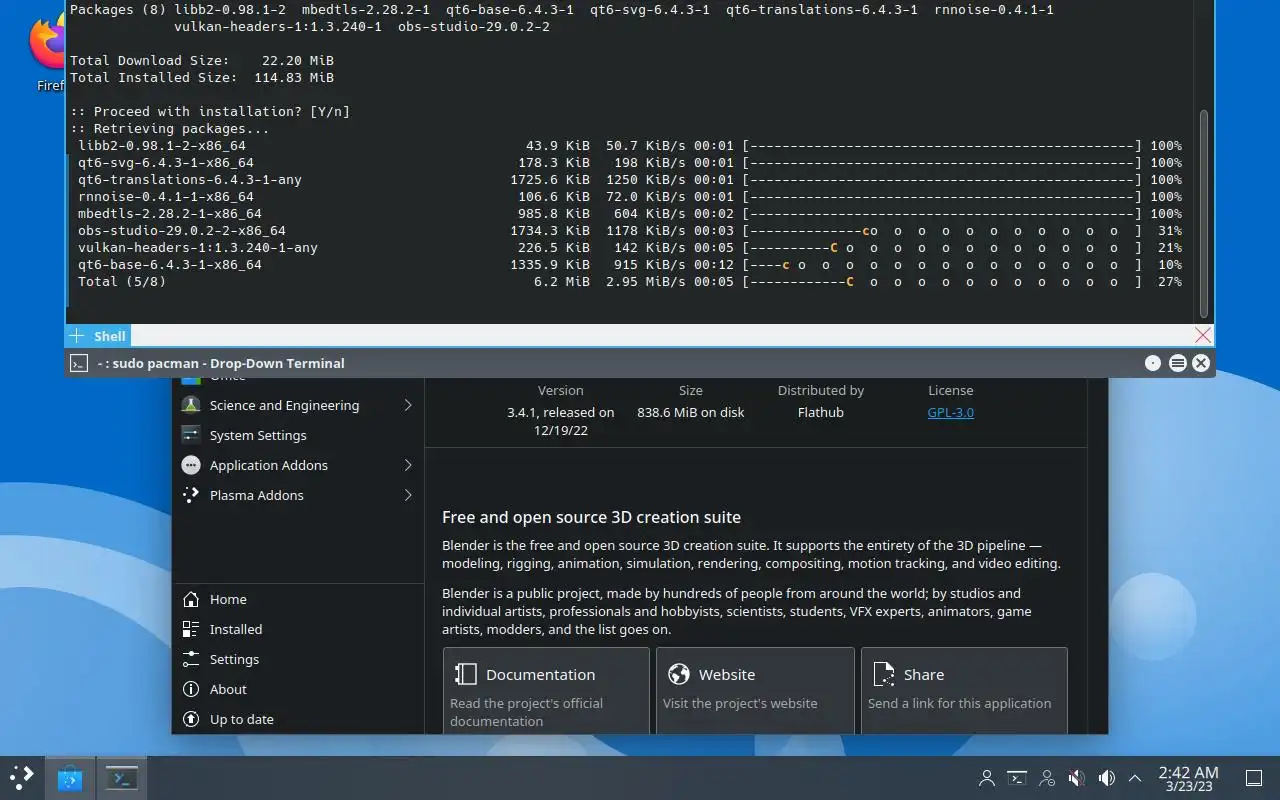Viewport: 1280px width, 800px height.
Task: Open a new session with the plus icon
Action: click(78, 336)
